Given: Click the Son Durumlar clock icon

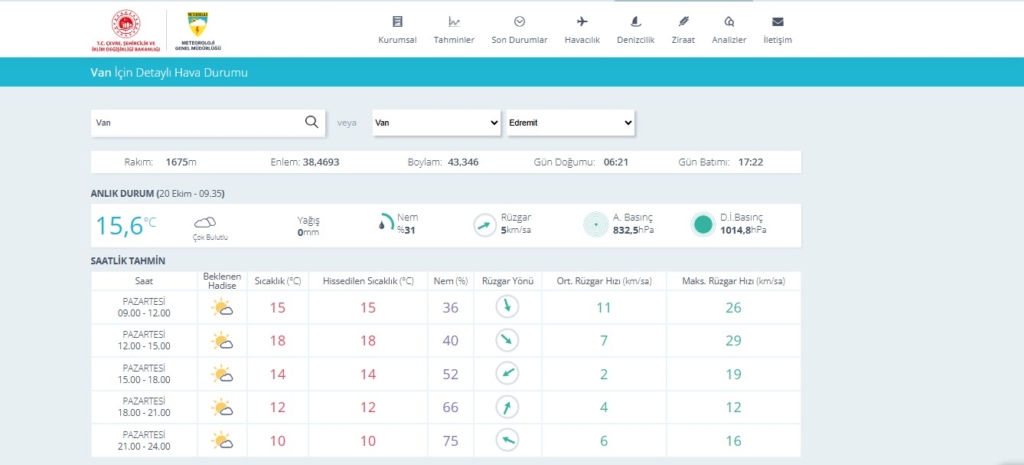Looking at the screenshot, I should [519, 22].
